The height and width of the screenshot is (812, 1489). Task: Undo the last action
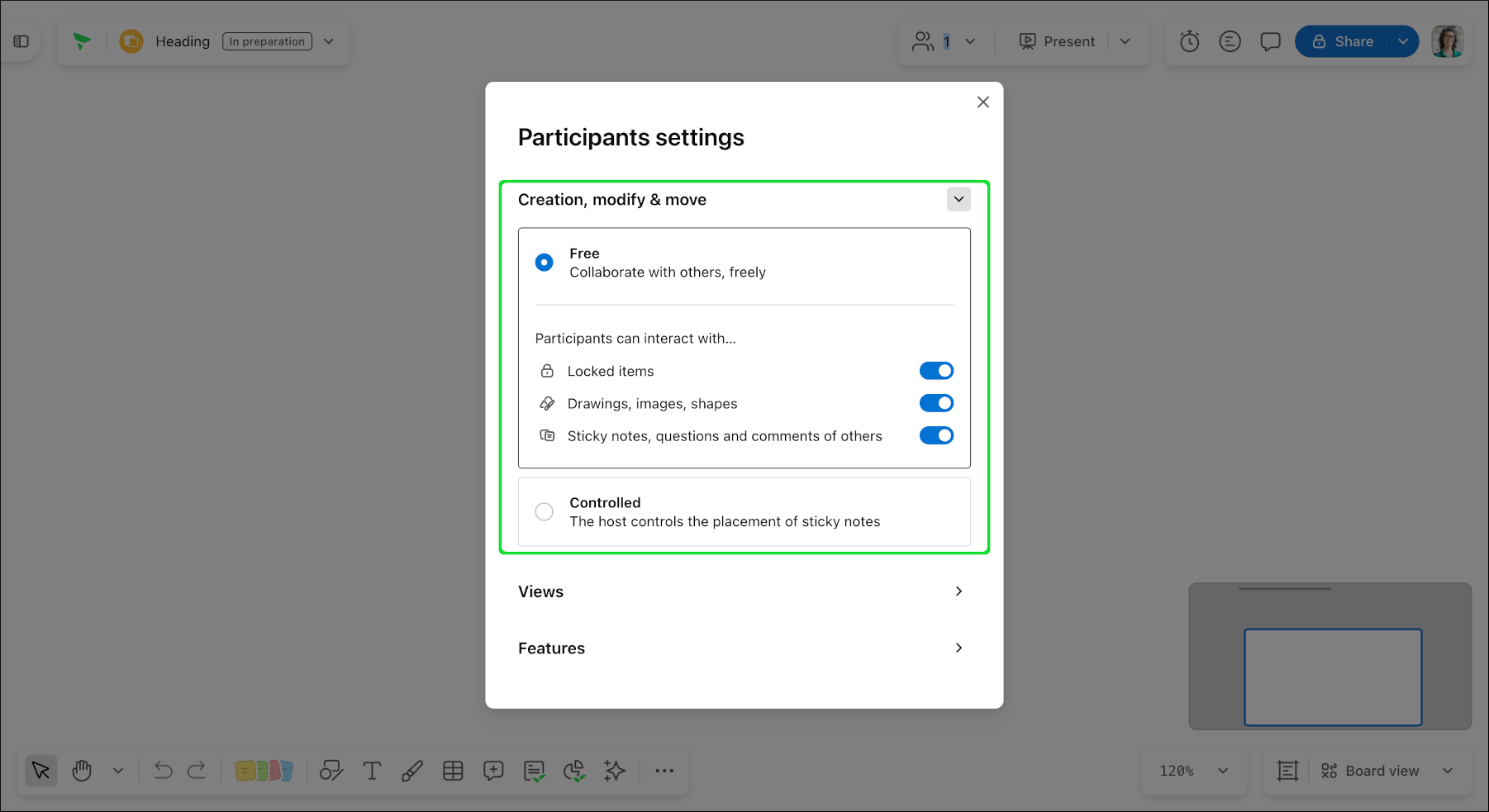164,771
